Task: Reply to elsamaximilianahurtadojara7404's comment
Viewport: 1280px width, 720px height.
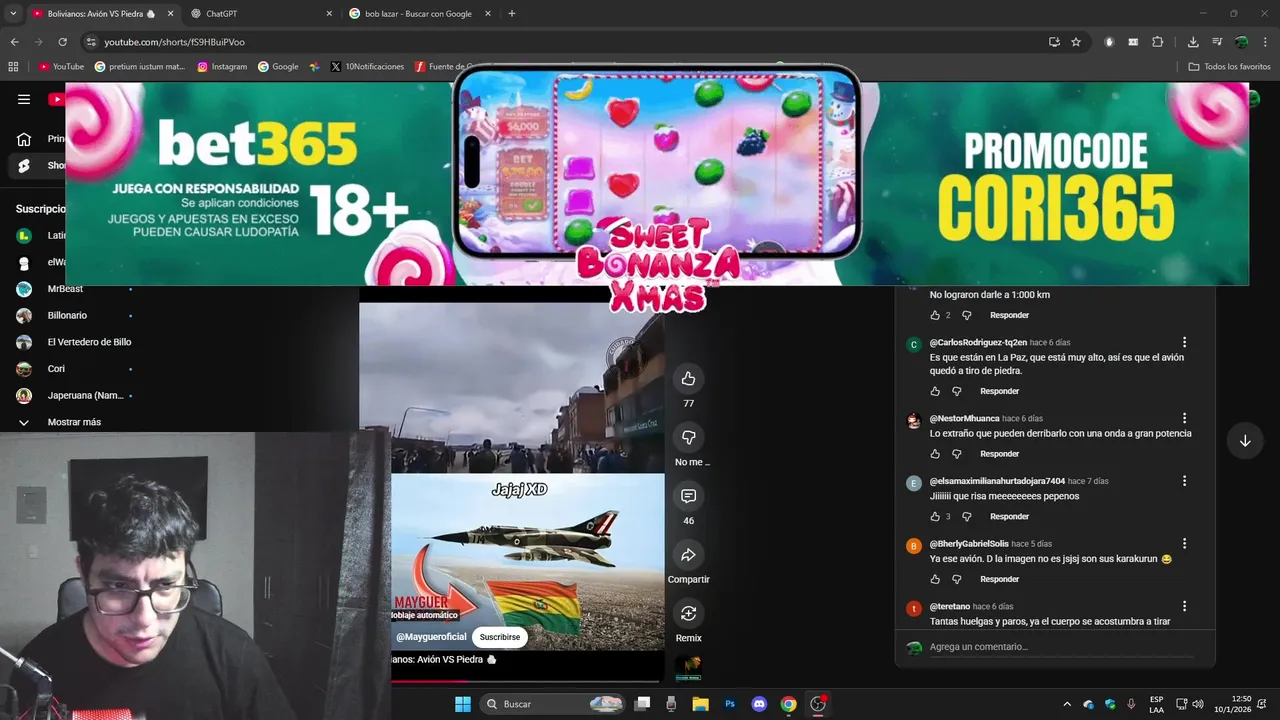Action: [1009, 517]
